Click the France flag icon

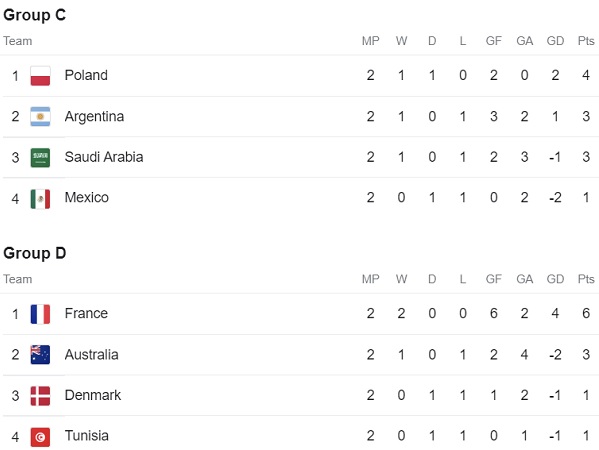[40, 314]
